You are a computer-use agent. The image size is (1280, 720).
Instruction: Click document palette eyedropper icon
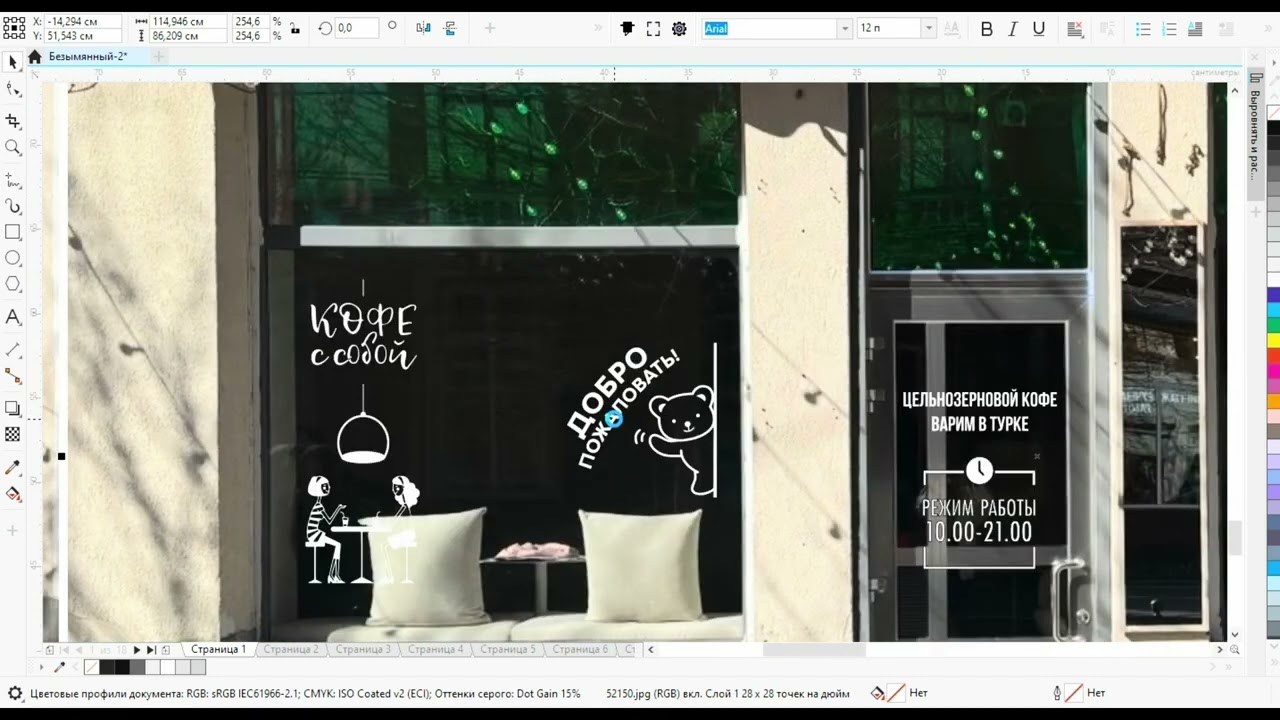point(59,667)
